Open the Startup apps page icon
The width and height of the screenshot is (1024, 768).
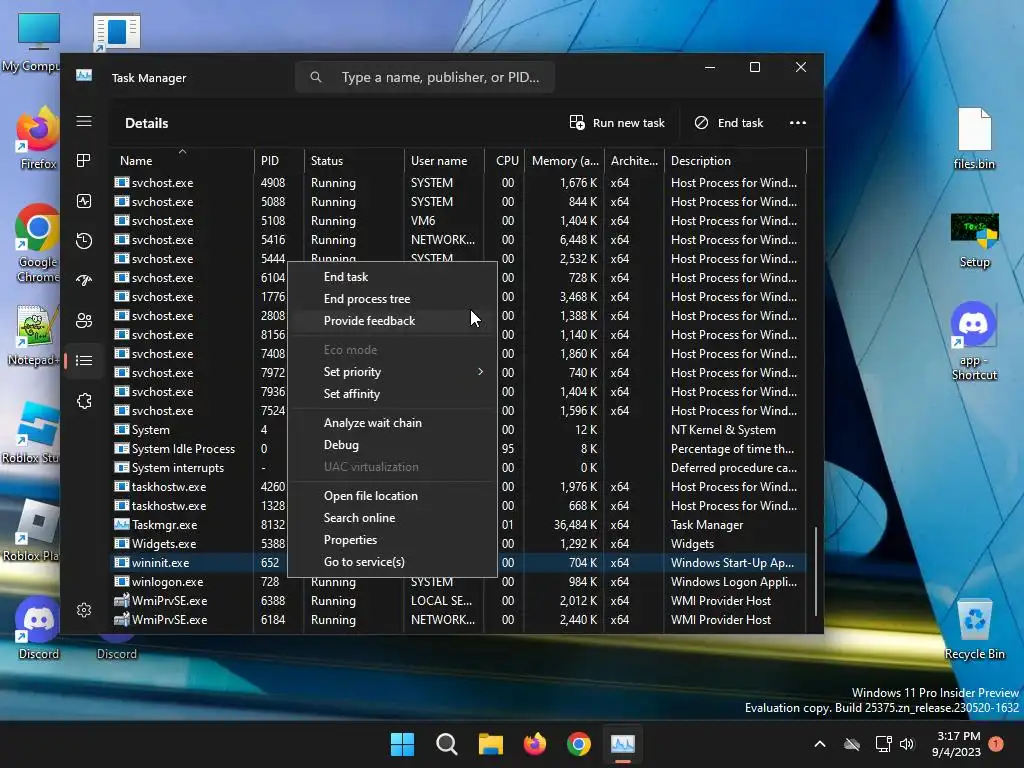(x=84, y=281)
